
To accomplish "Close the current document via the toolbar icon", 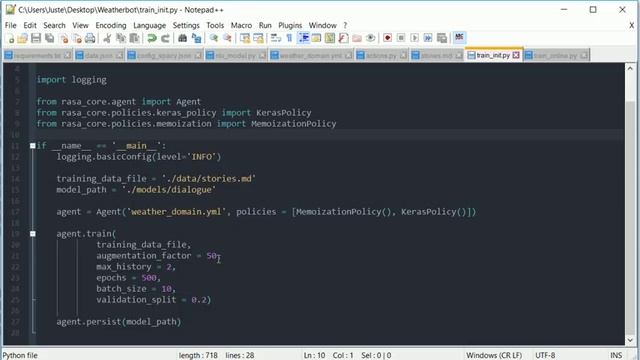I will pos(64,38).
